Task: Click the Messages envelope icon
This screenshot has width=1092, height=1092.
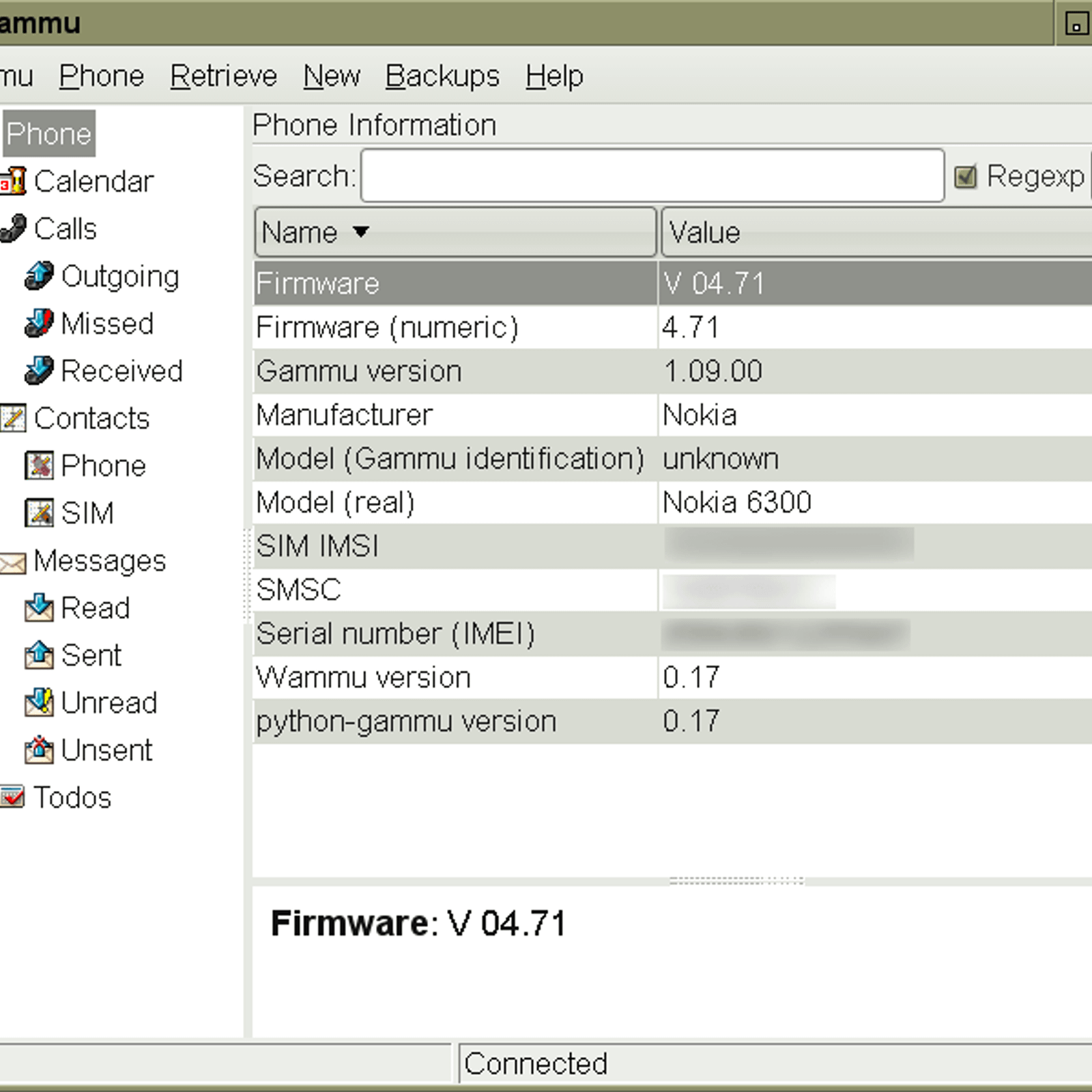Action: coord(13,562)
